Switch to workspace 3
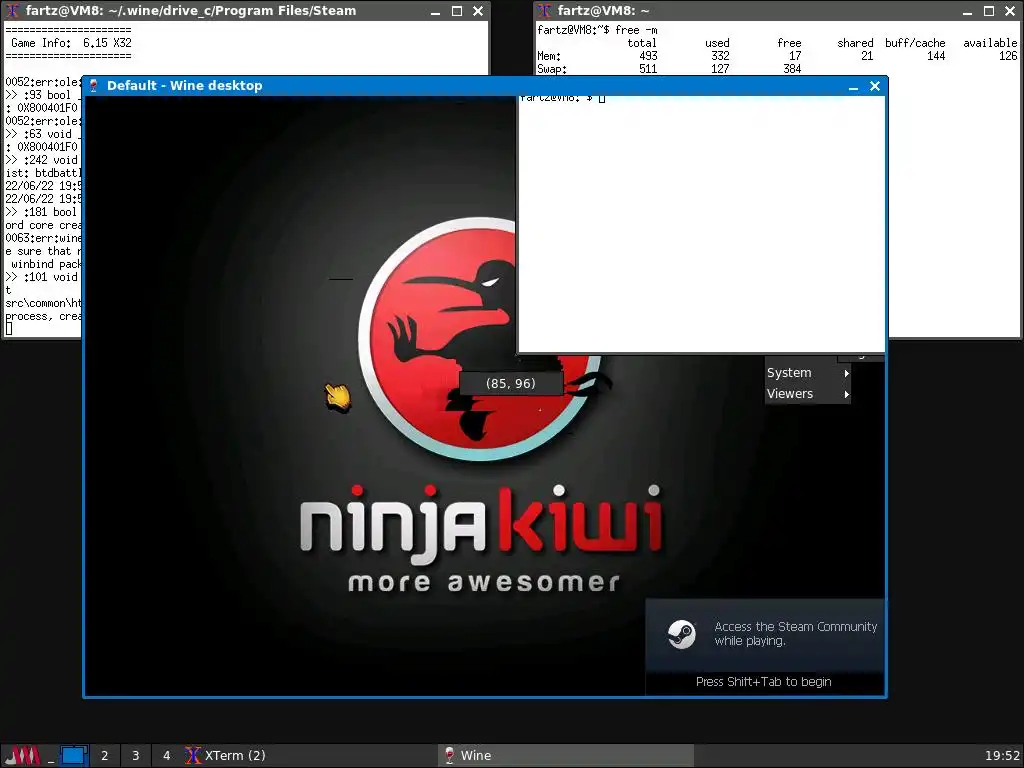Screen dimensions: 1024x768 [136, 756]
